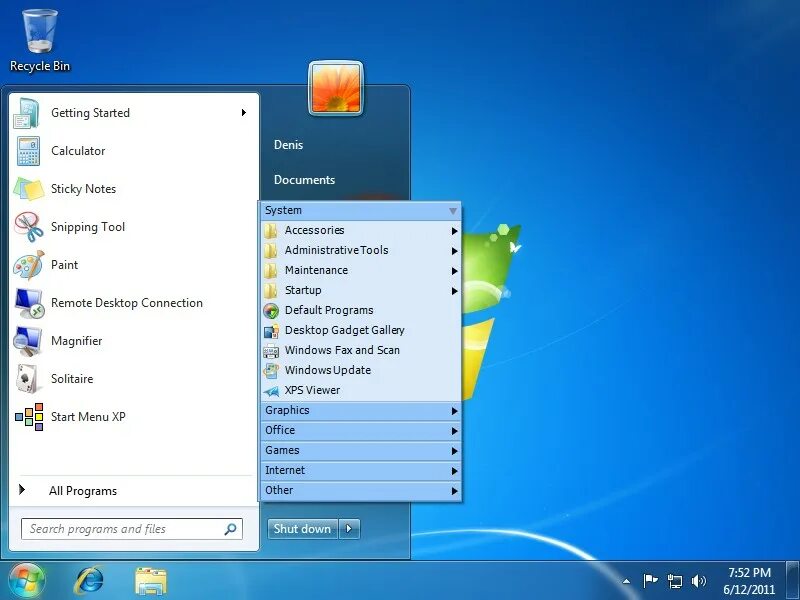Open Internet Explorer from taskbar
This screenshot has width=800, height=600.
89,581
